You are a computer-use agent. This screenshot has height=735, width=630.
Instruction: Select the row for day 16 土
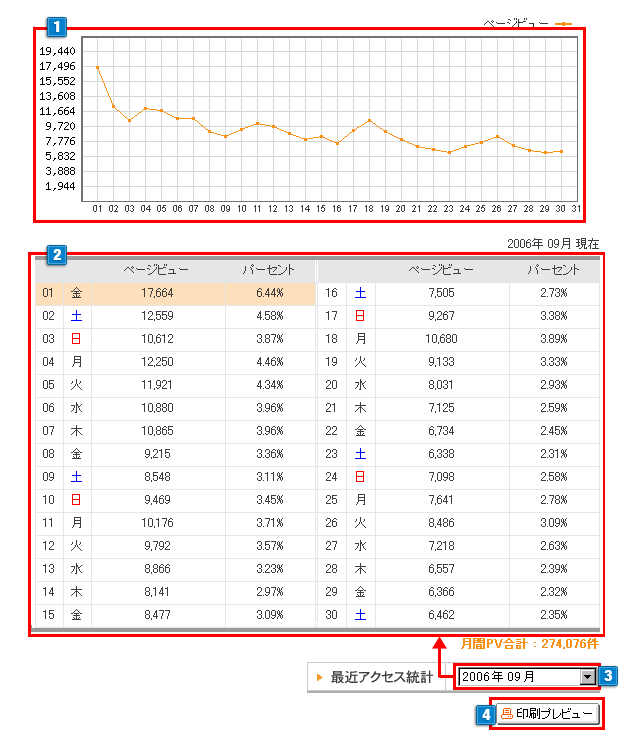coord(459,293)
